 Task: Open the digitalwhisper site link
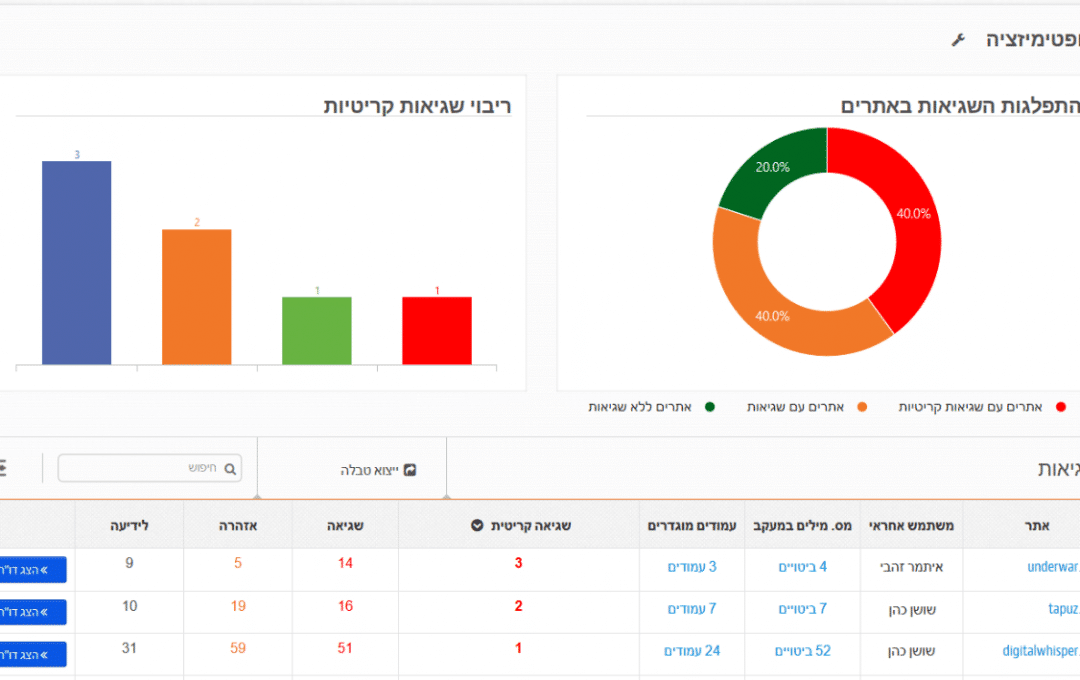[1041, 651]
